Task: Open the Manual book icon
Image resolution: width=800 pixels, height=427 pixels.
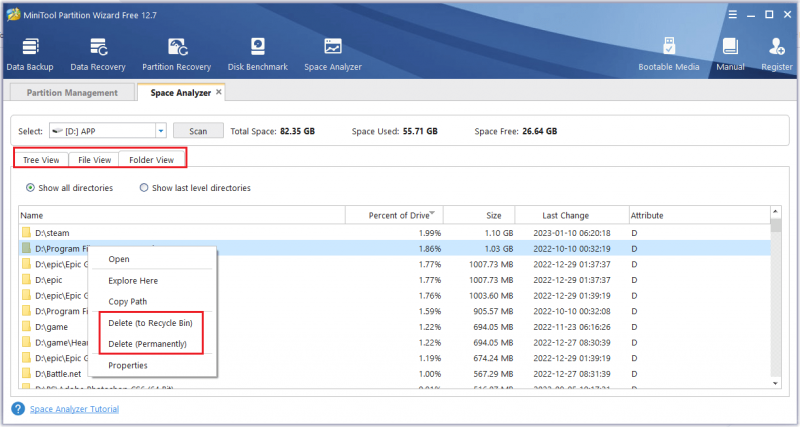Action: (x=730, y=55)
